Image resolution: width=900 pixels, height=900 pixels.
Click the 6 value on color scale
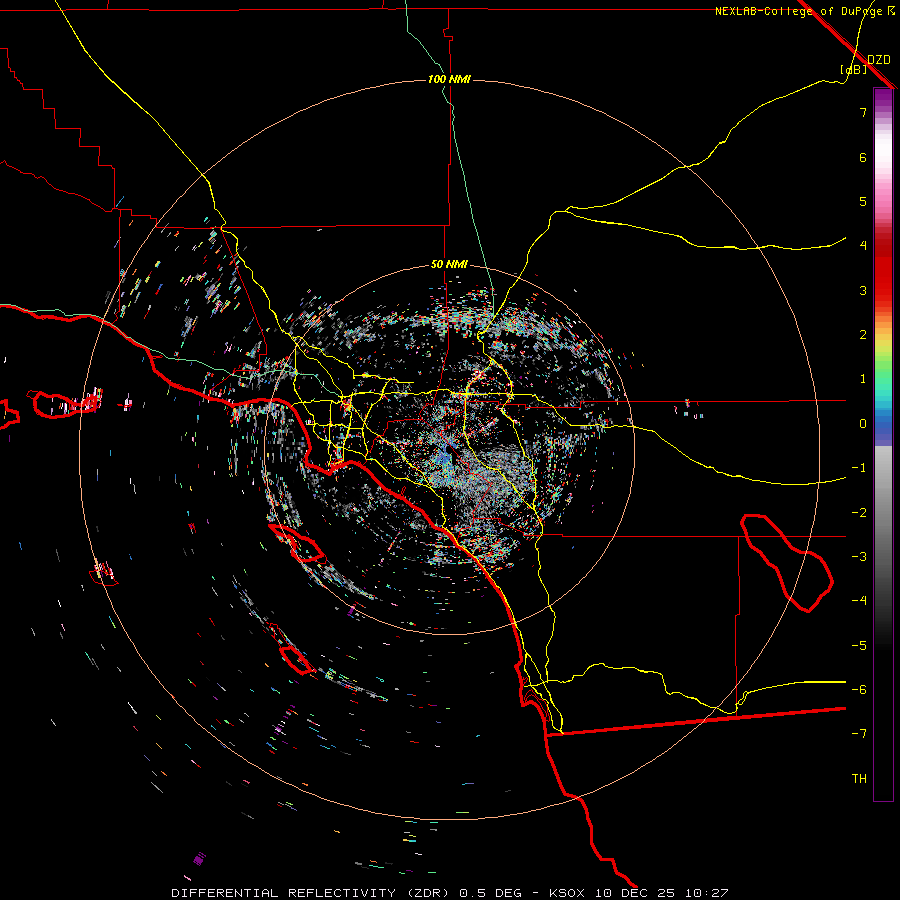tap(863, 157)
